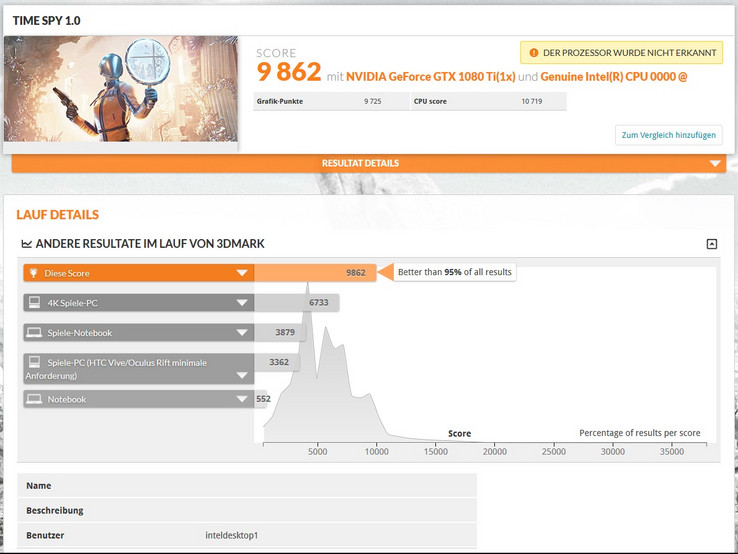Open the Spiele-PC HTC Vive dropdown arrow
The width and height of the screenshot is (738, 554).
pos(242,375)
